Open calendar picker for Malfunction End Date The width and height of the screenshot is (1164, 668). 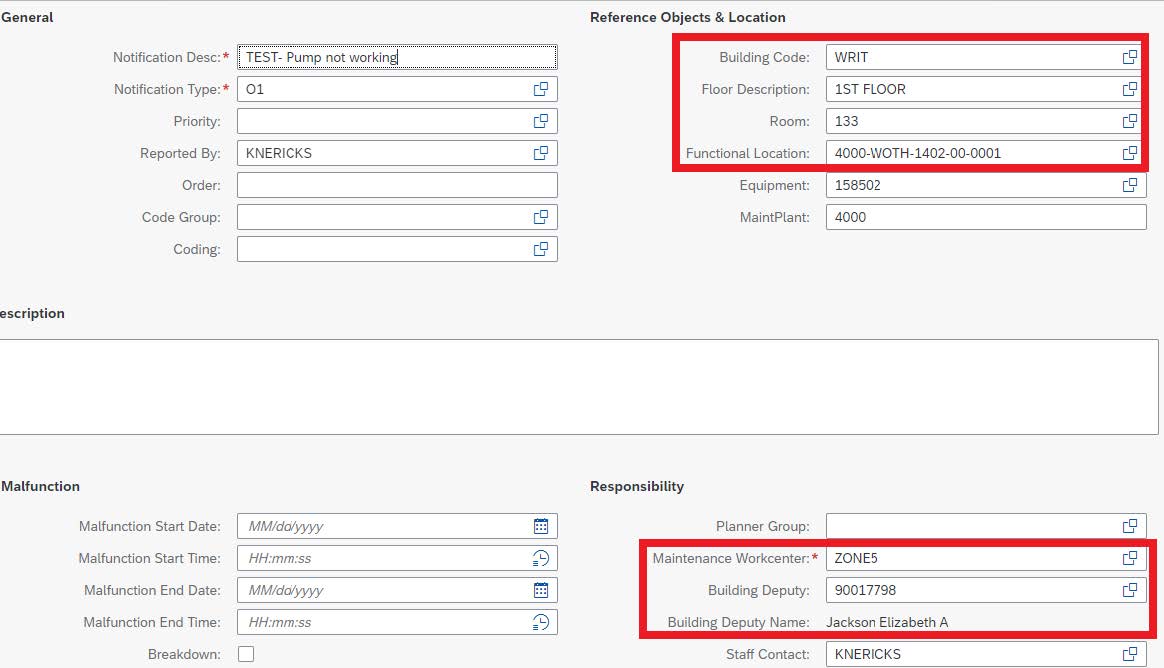(x=540, y=590)
